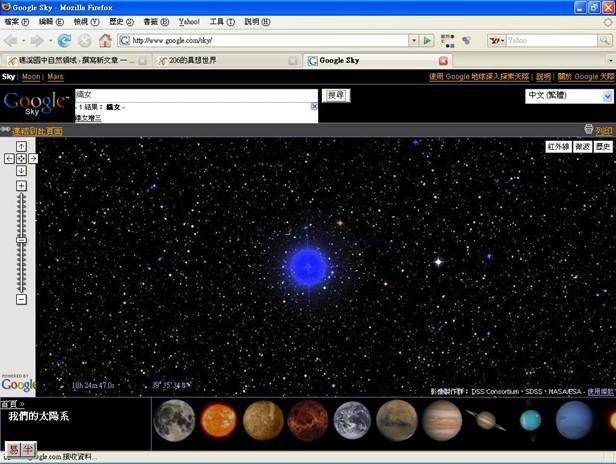Screen dimensions: 616x464
Task: Open the Yahoo! menu
Action: (x=189, y=22)
